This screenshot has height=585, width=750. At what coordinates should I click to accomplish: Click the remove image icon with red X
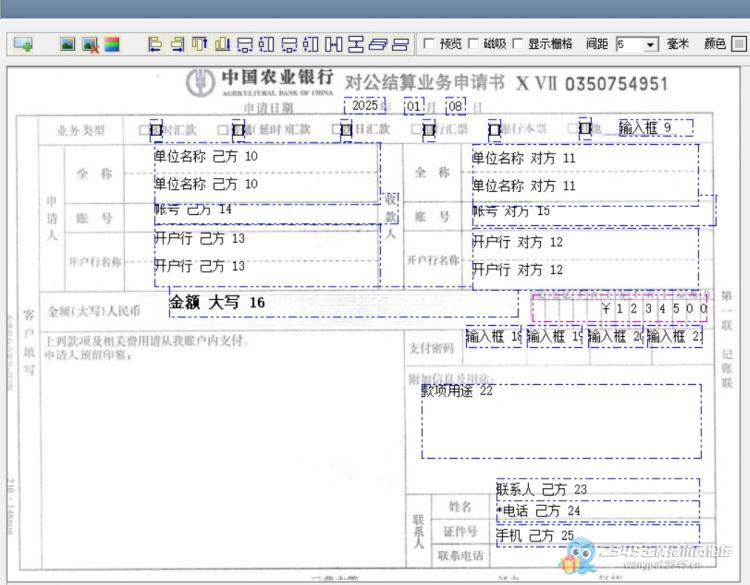coord(90,44)
